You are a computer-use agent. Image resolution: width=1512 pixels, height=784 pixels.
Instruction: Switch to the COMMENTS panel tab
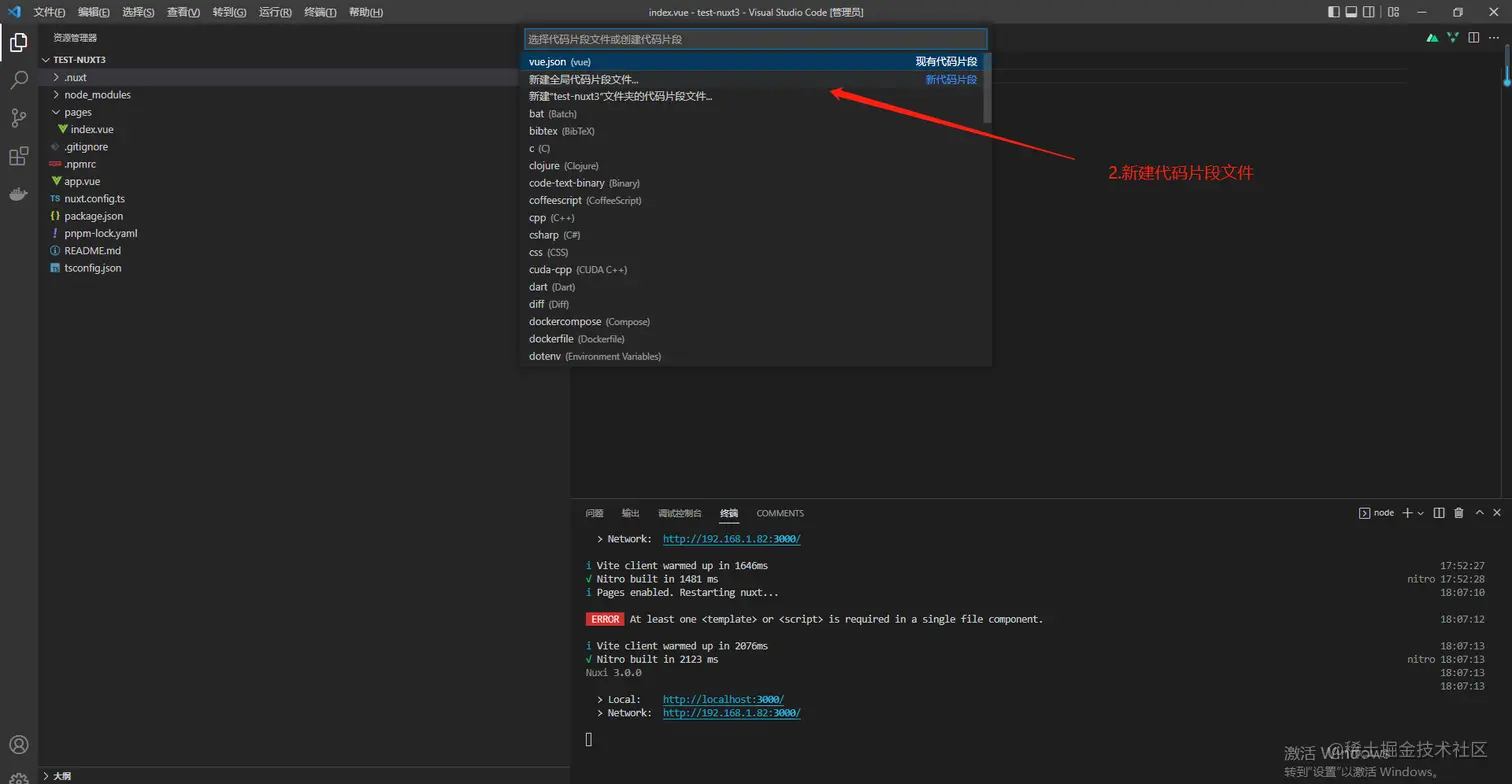pos(780,513)
